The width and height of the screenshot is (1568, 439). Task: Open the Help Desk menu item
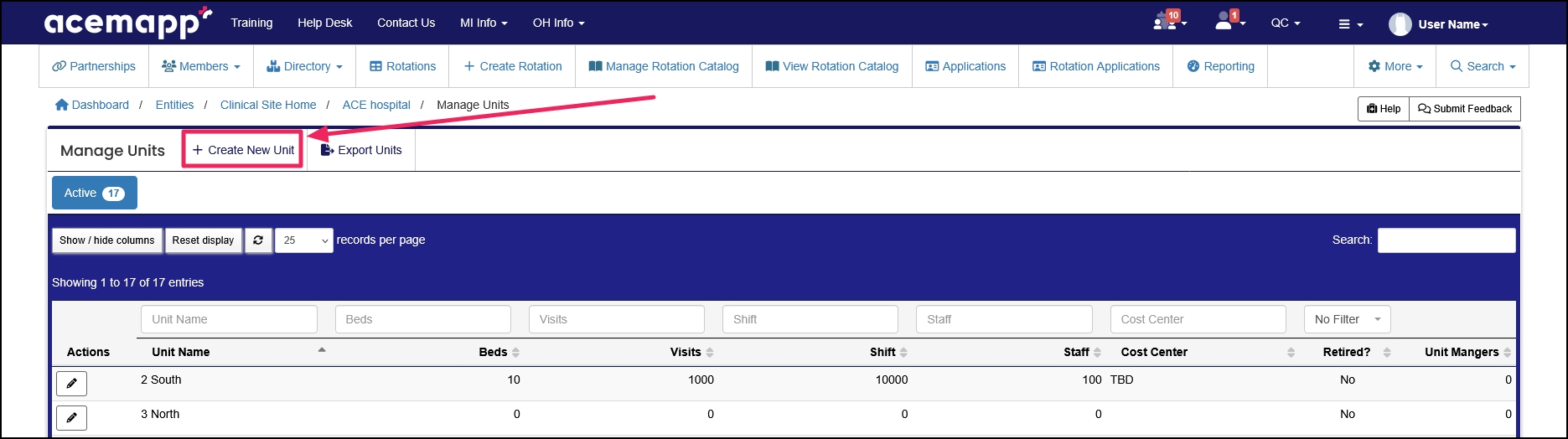tap(324, 23)
